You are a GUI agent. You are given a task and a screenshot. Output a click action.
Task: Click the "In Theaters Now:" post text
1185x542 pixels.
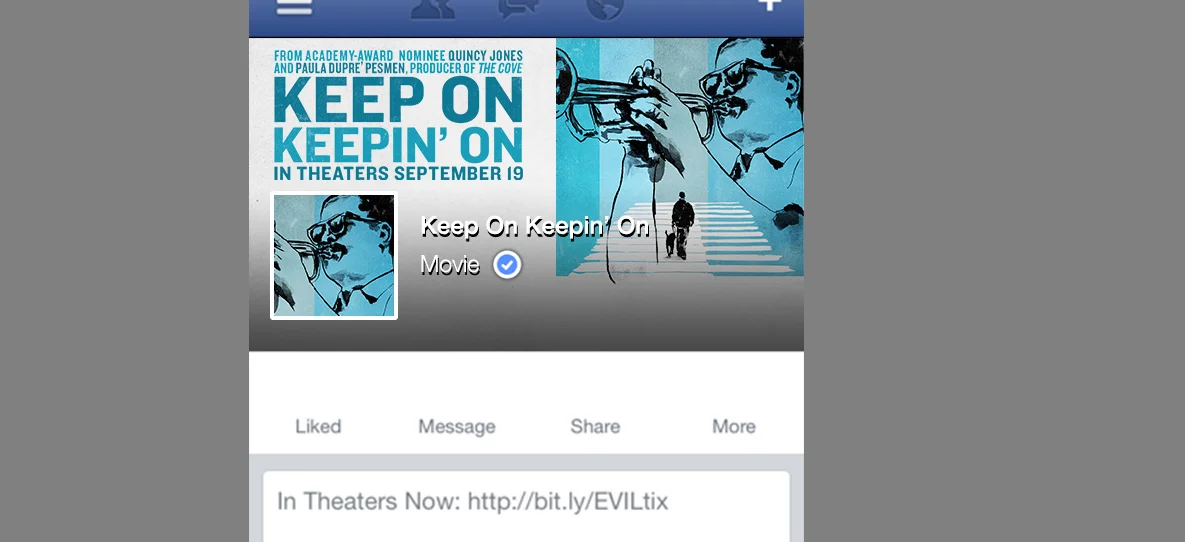coord(368,501)
